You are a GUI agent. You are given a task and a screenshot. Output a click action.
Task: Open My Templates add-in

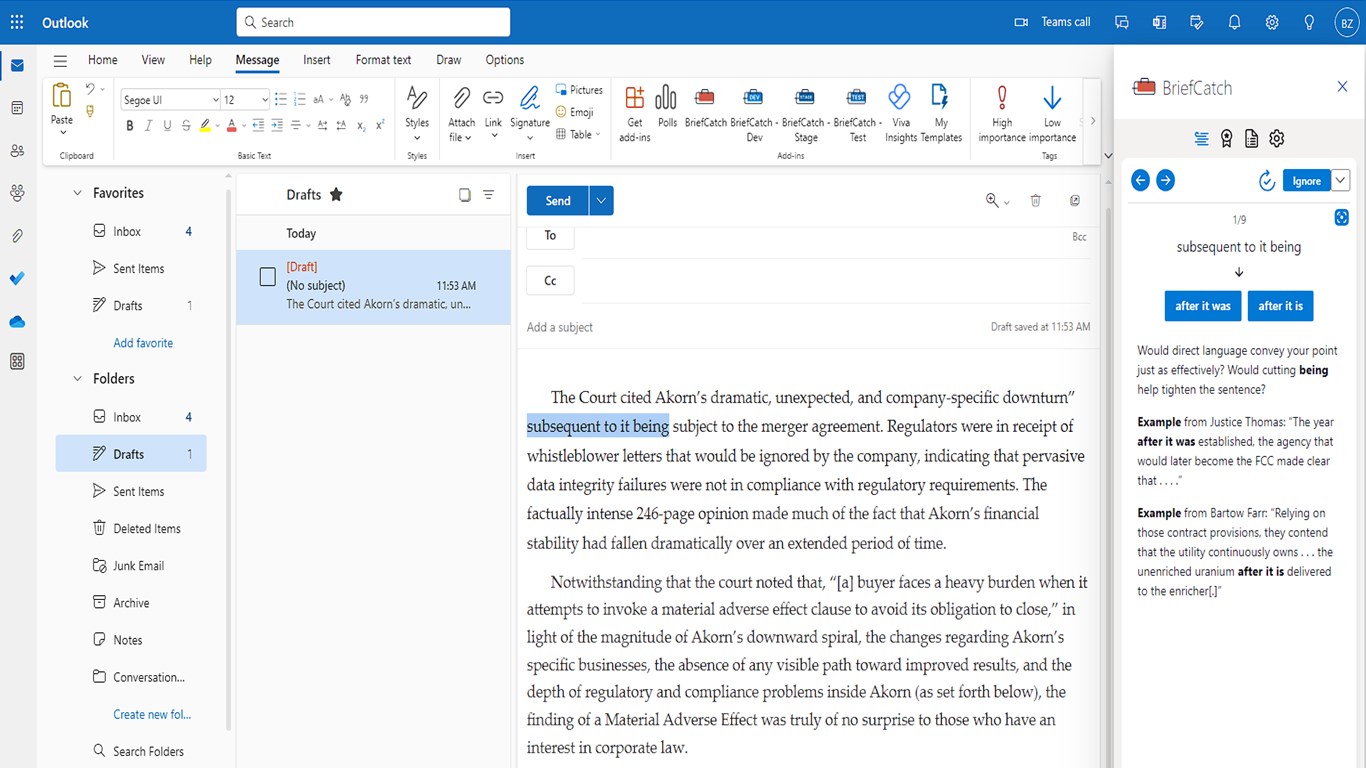[940, 113]
